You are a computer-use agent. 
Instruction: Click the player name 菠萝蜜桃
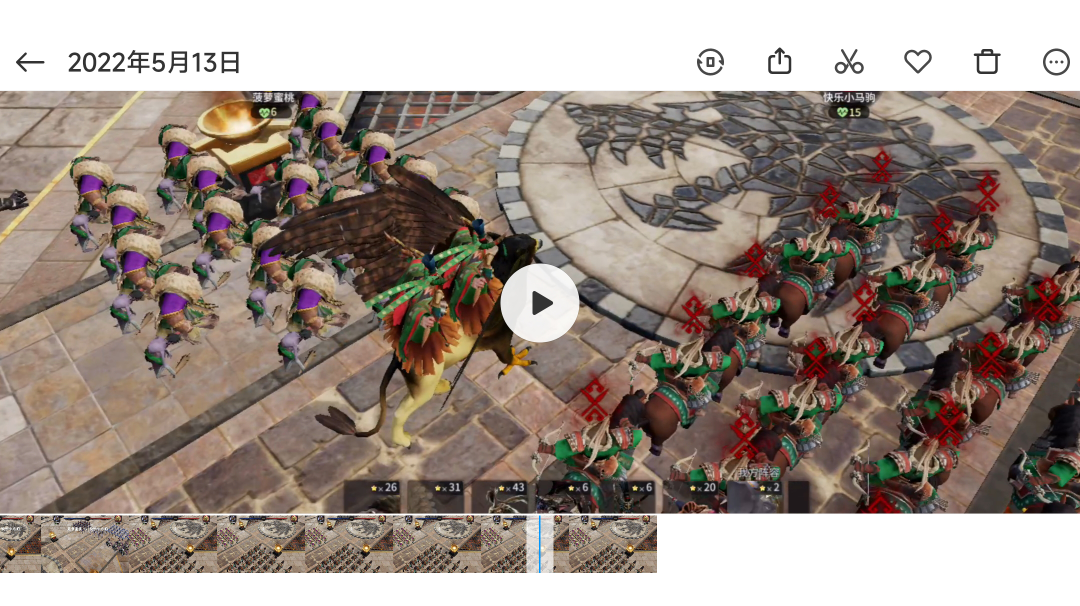coord(273,98)
